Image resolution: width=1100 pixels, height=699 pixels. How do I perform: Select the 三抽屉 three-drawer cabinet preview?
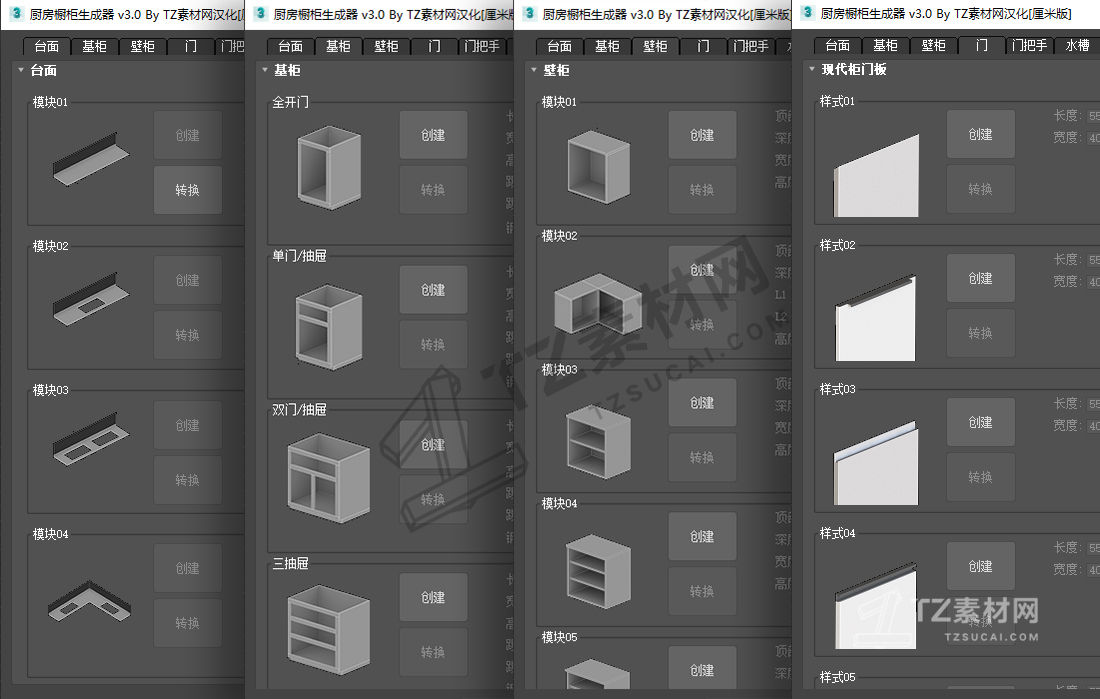(x=328, y=630)
